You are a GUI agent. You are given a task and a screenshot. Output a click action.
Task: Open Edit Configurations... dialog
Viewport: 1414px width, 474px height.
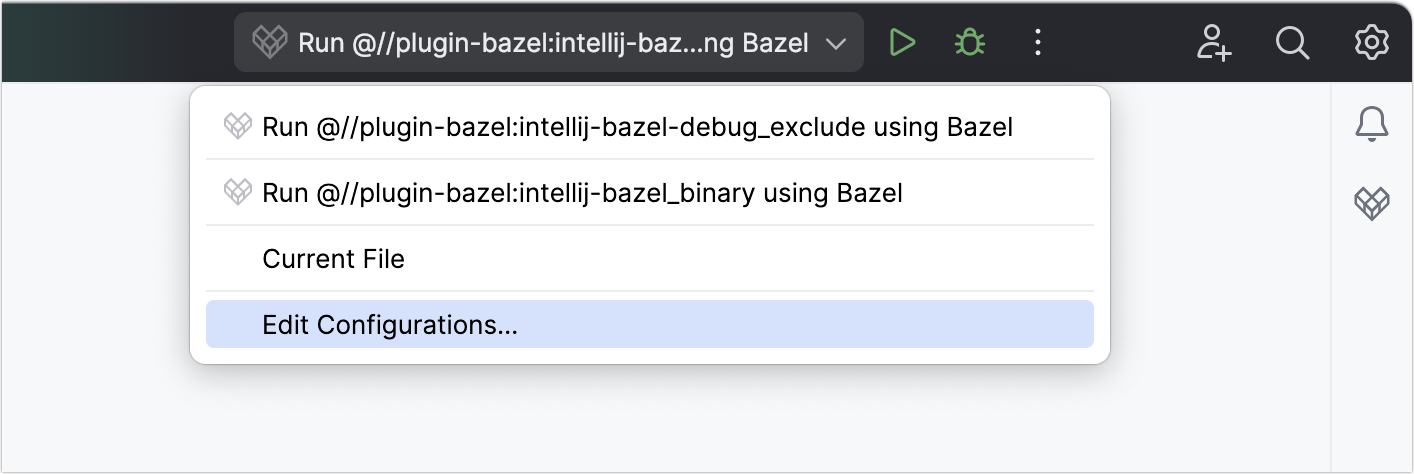tap(390, 325)
